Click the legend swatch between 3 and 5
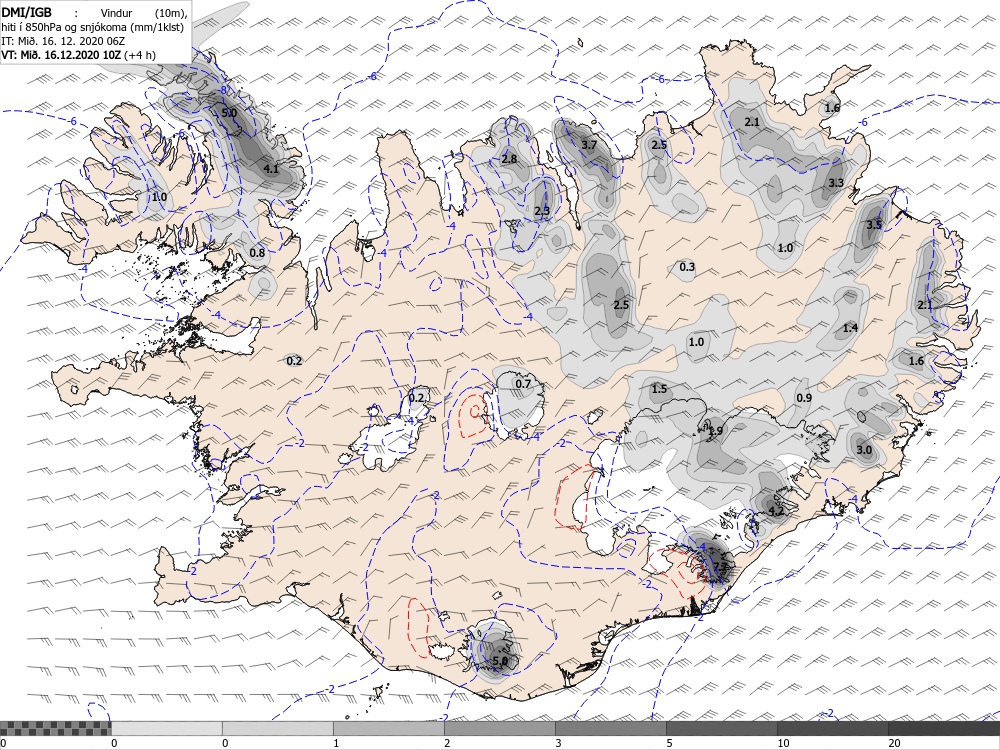Screen dimensions: 1000x750 pyautogui.click(x=610, y=728)
